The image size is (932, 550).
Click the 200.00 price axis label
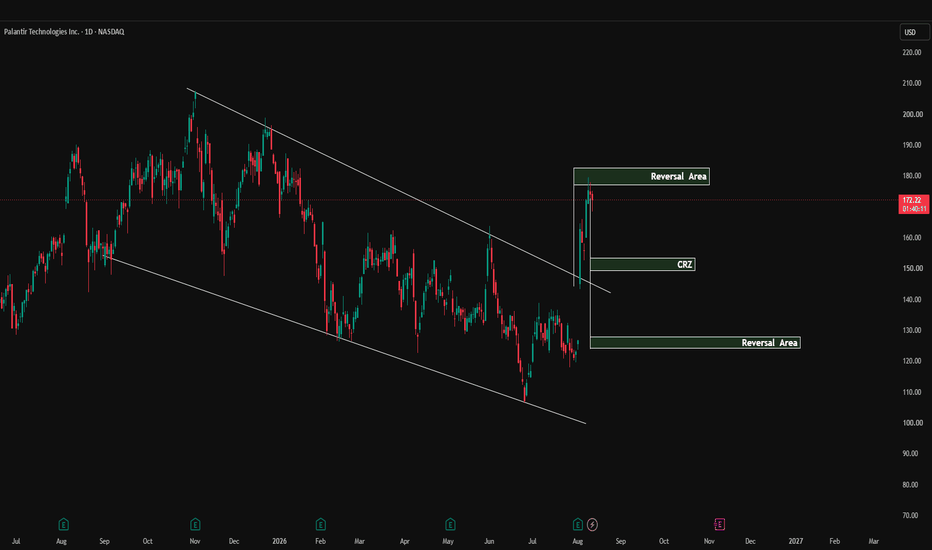[912, 114]
